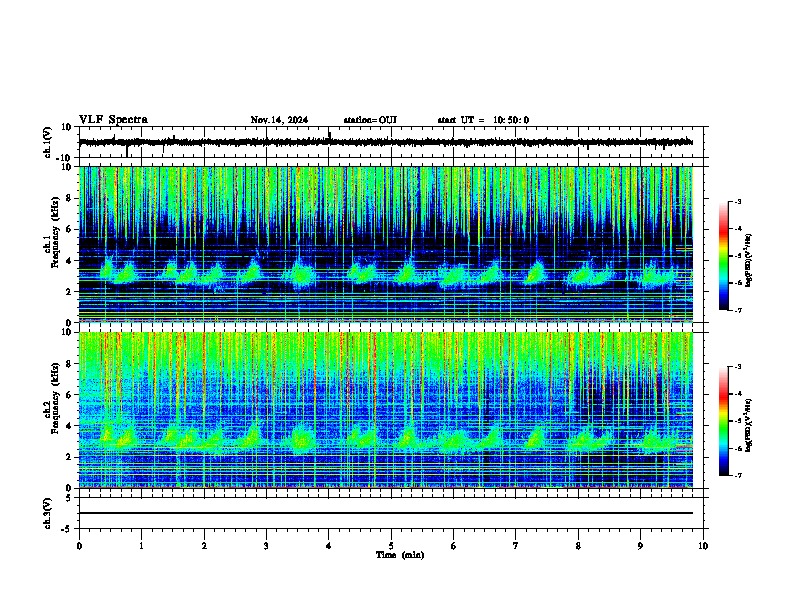Click the "start UT = 10:50:0" header text

pyautogui.click(x=483, y=120)
